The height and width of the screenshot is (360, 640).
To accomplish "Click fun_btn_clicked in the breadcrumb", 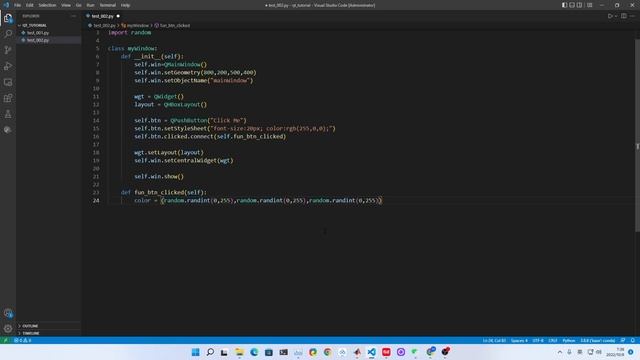I will click(x=175, y=25).
